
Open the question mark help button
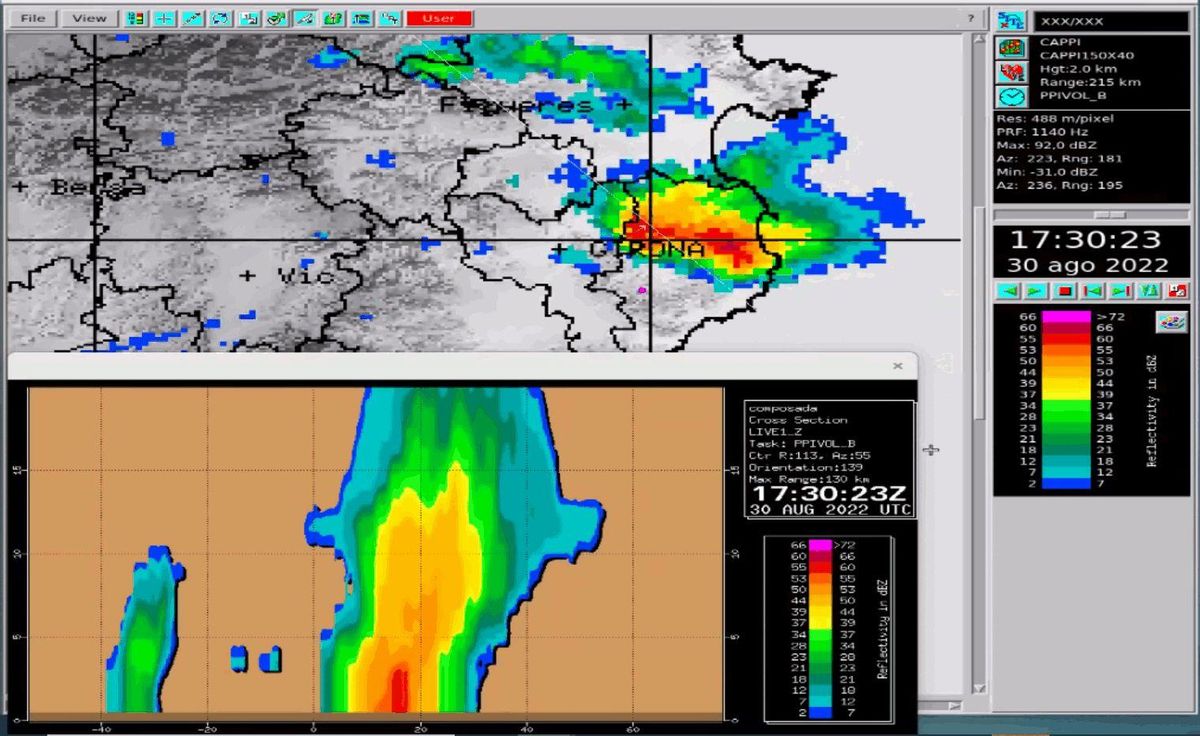click(971, 18)
